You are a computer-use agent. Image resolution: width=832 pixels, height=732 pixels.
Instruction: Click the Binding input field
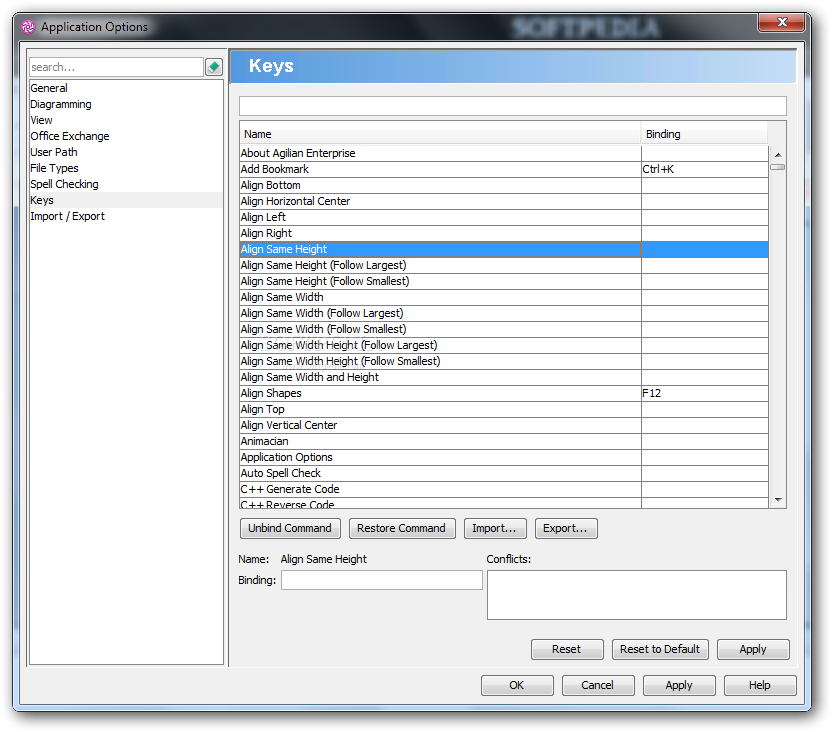click(x=382, y=580)
